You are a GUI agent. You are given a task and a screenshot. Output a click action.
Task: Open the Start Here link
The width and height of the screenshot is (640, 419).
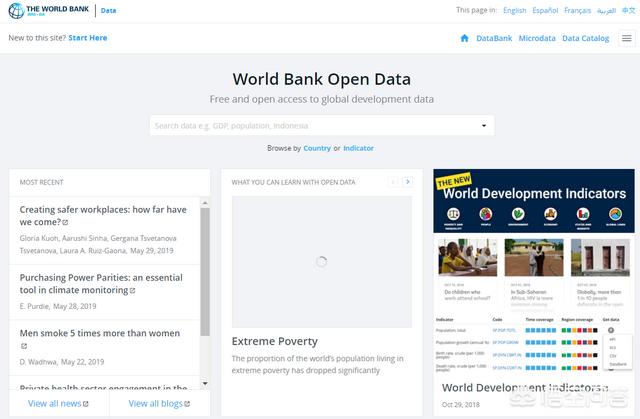[x=88, y=38]
